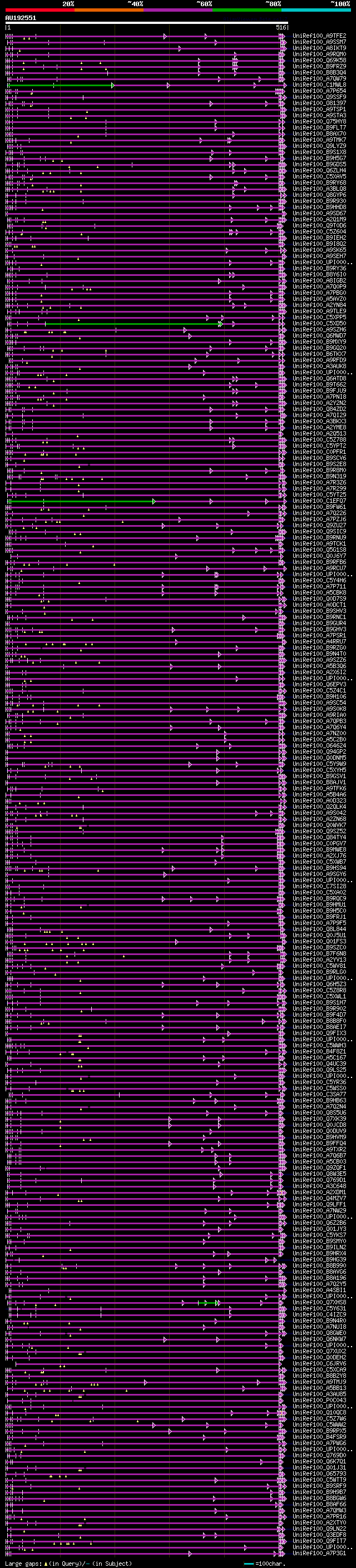Select hit label UniRef100_C6JRV6

pyautogui.click(x=319, y=1363)
